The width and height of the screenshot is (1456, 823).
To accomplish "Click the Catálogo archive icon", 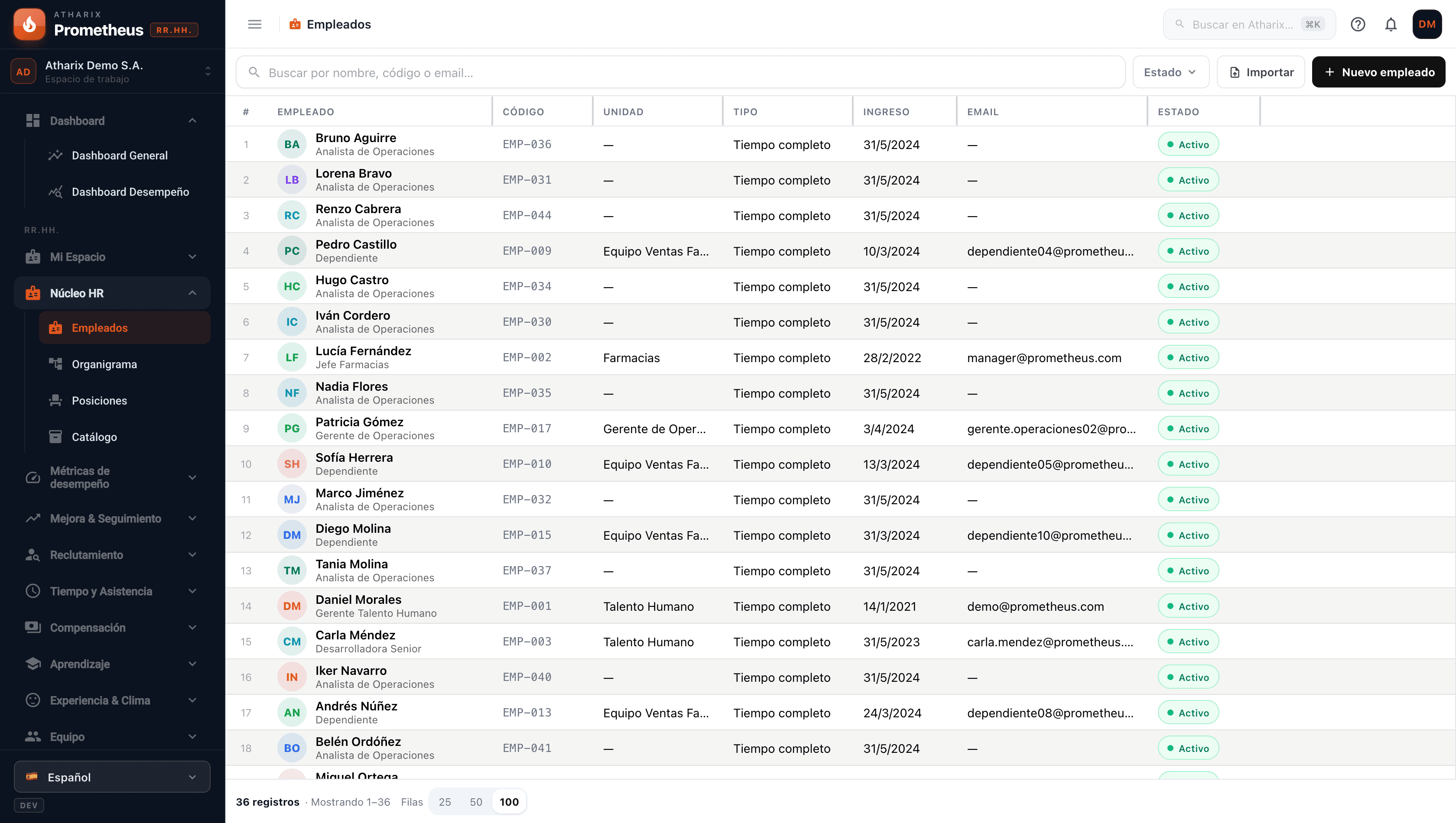I will 55,436.
